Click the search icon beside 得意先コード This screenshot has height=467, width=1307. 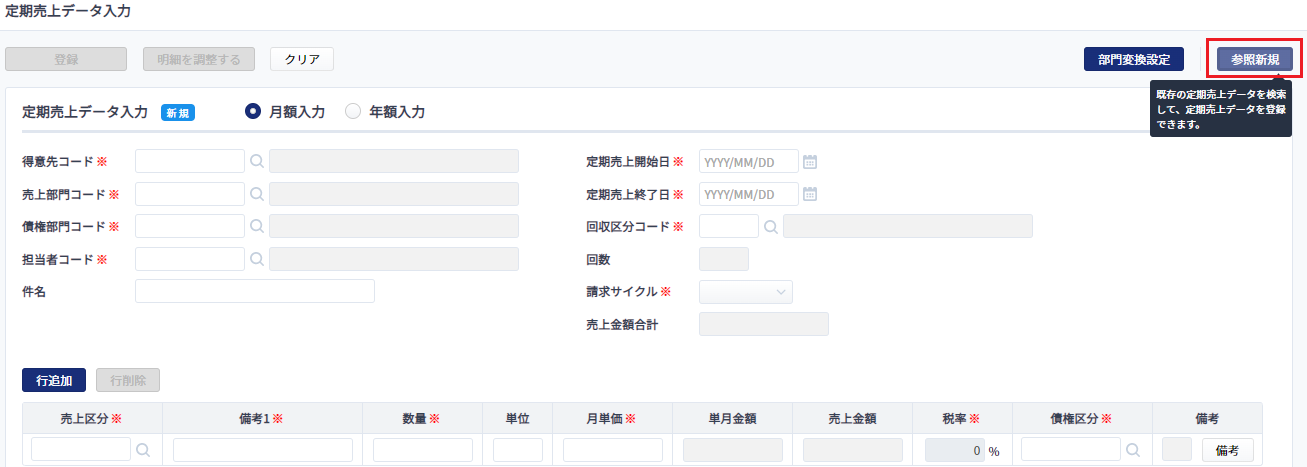(x=257, y=162)
